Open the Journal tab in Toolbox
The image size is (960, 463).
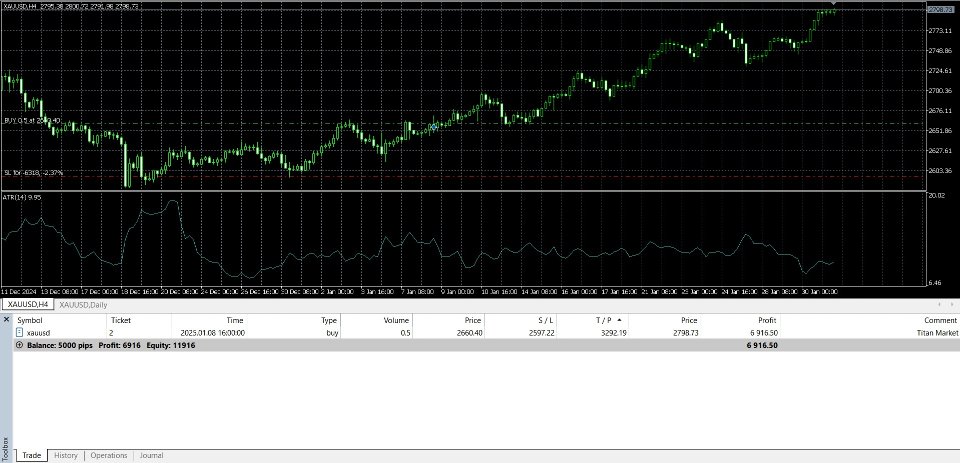point(151,456)
